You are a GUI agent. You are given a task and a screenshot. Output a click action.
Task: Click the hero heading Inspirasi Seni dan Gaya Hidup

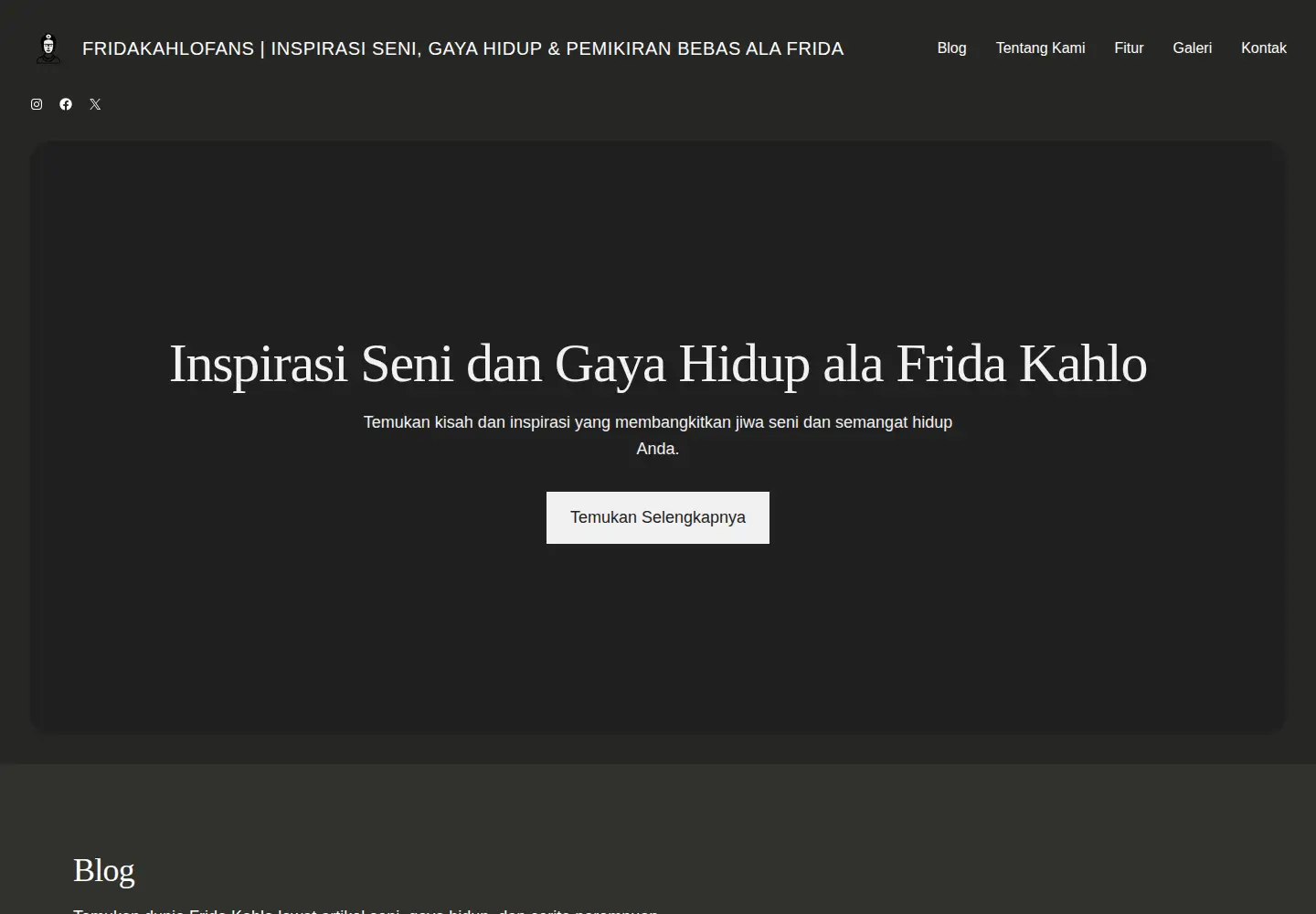658,364
